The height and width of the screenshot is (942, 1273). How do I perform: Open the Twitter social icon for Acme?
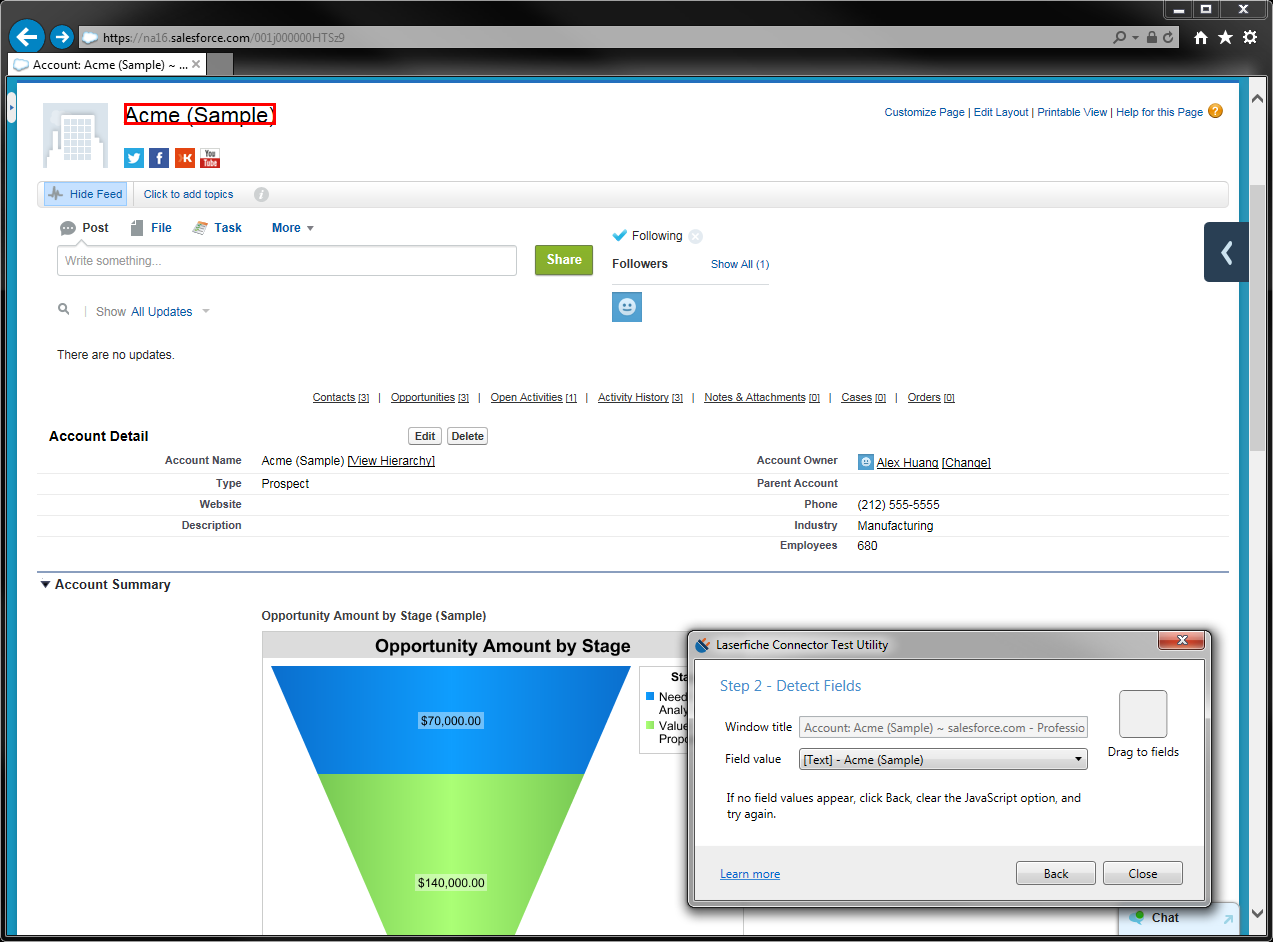coord(134,158)
